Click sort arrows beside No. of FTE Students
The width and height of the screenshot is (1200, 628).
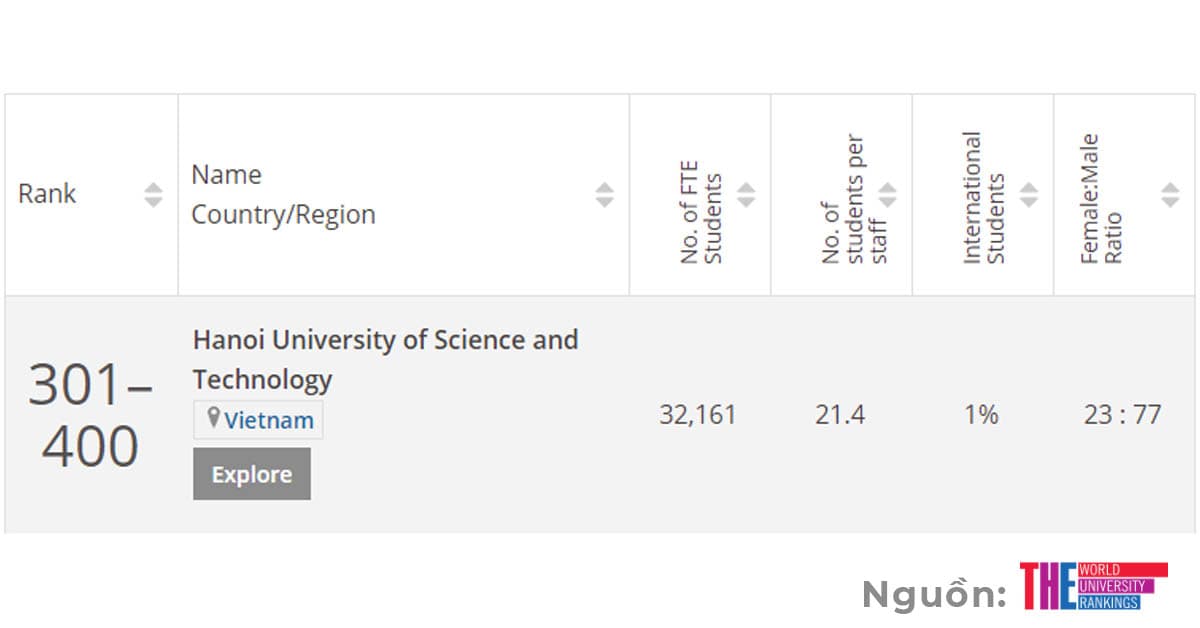tap(746, 195)
